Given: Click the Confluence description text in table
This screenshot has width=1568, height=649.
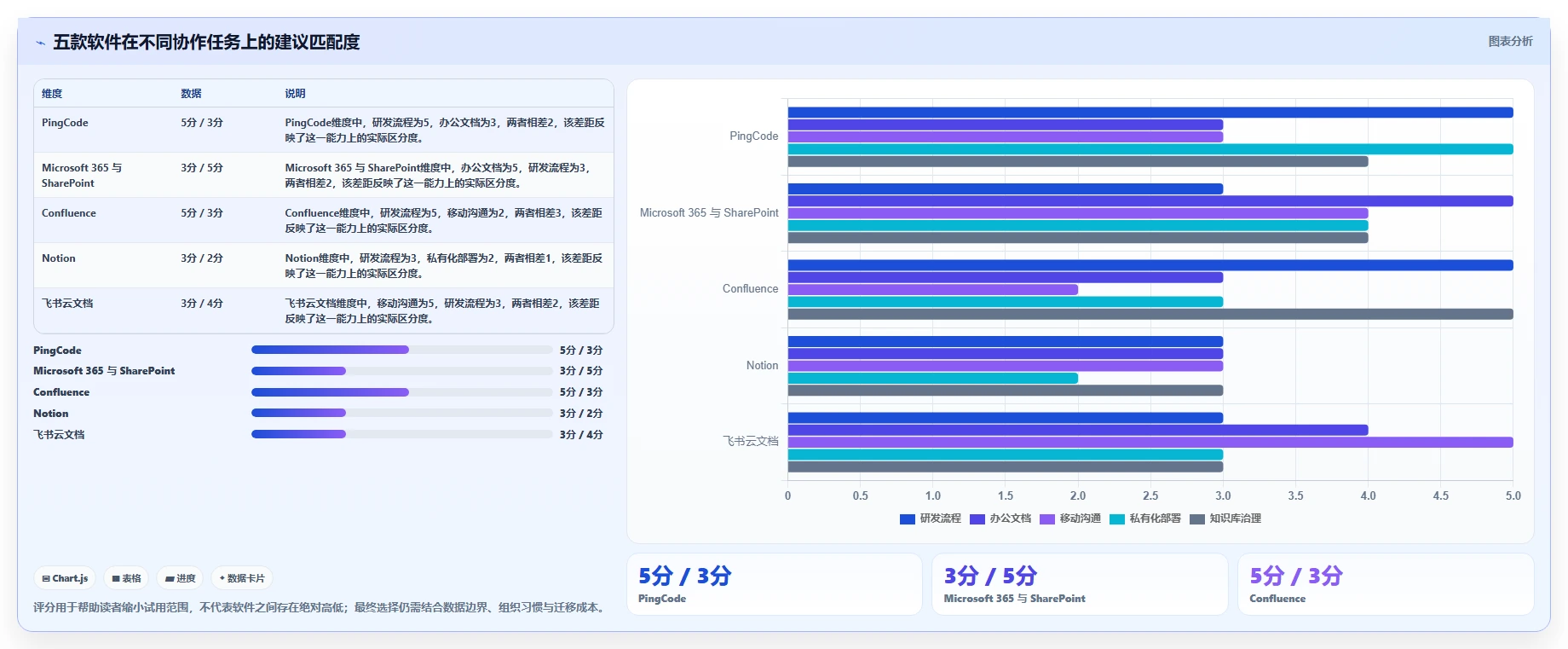Looking at the screenshot, I should pyautogui.click(x=444, y=221).
